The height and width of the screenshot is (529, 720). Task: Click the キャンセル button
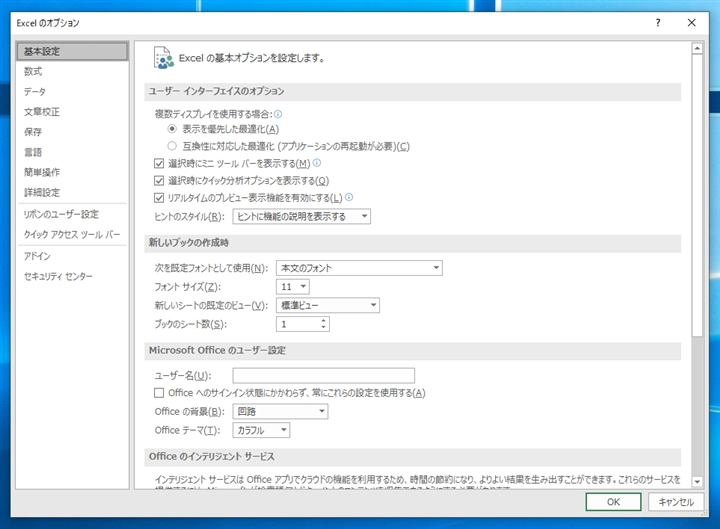click(x=676, y=502)
